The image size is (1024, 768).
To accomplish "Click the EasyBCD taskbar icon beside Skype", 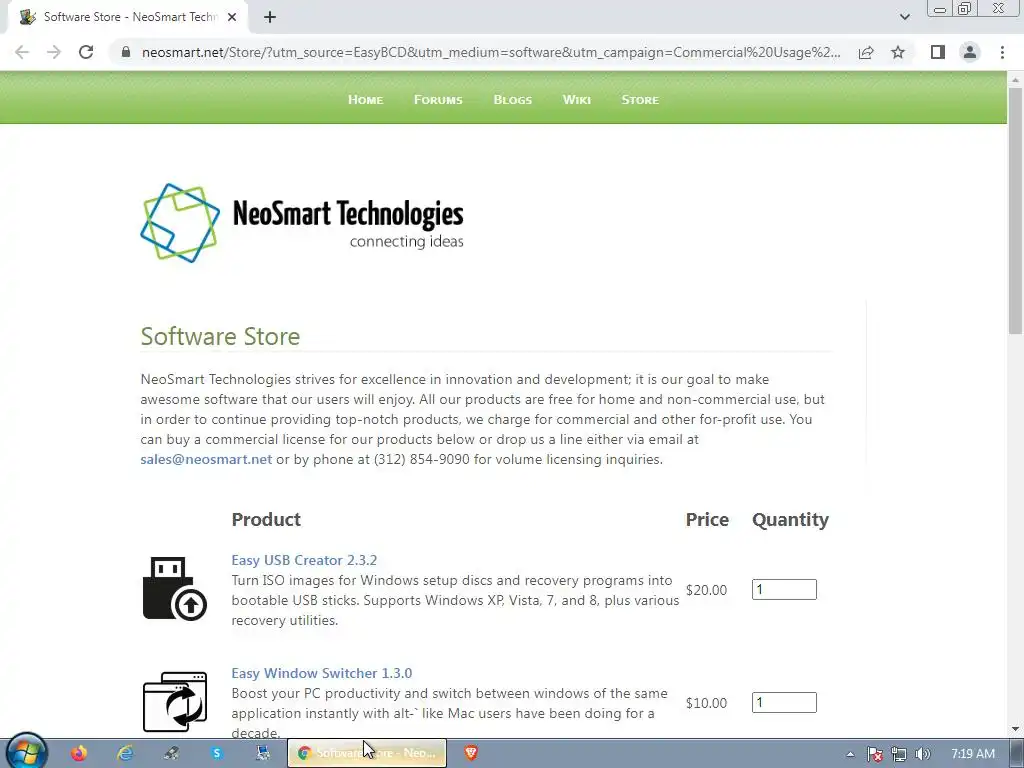I will (263, 753).
